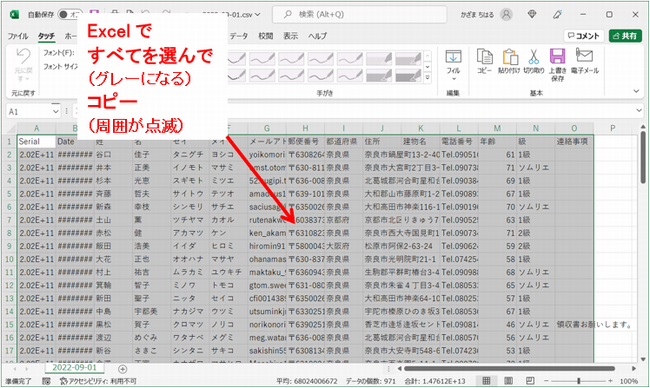Click the 元に戻す undo icon
Viewport: 650px width, 388px height.
pos(23,56)
